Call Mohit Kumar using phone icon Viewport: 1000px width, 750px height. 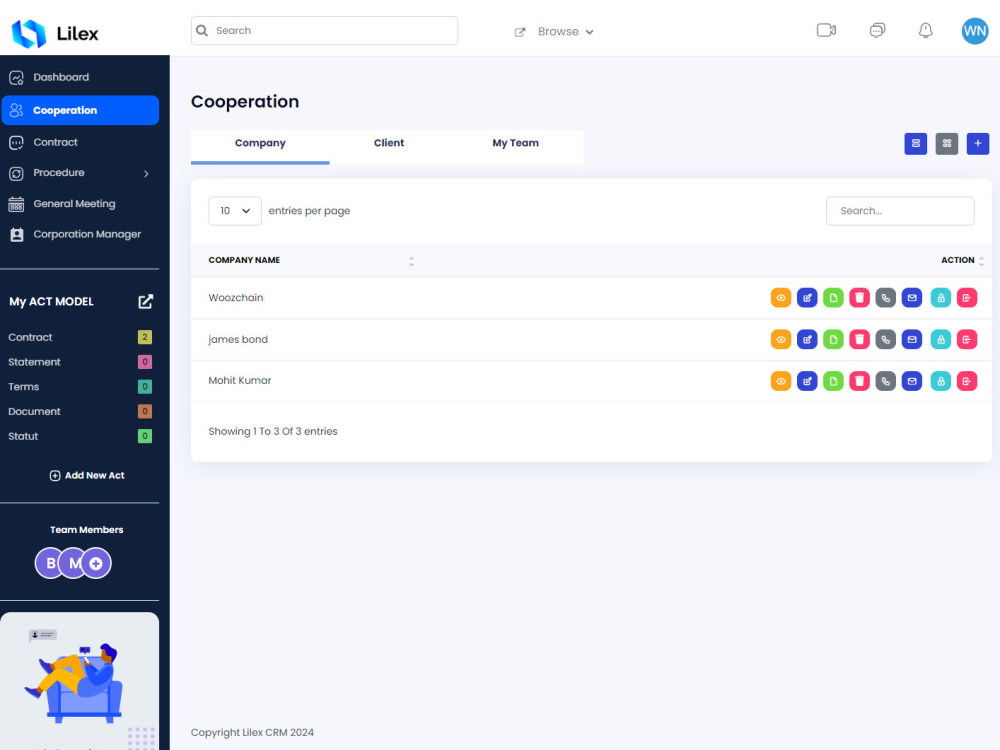coord(885,381)
